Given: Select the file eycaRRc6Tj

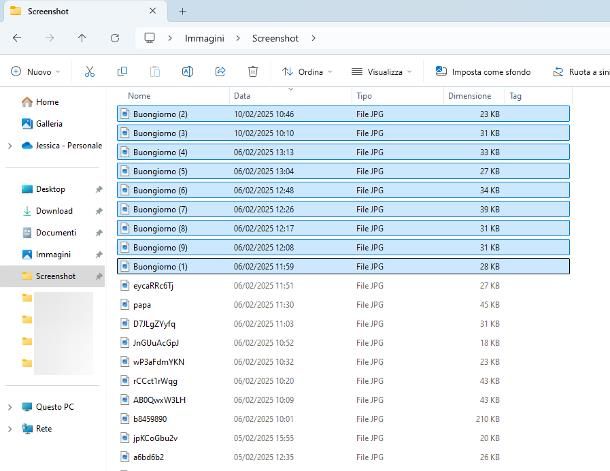Looking at the screenshot, I should [x=343, y=285].
